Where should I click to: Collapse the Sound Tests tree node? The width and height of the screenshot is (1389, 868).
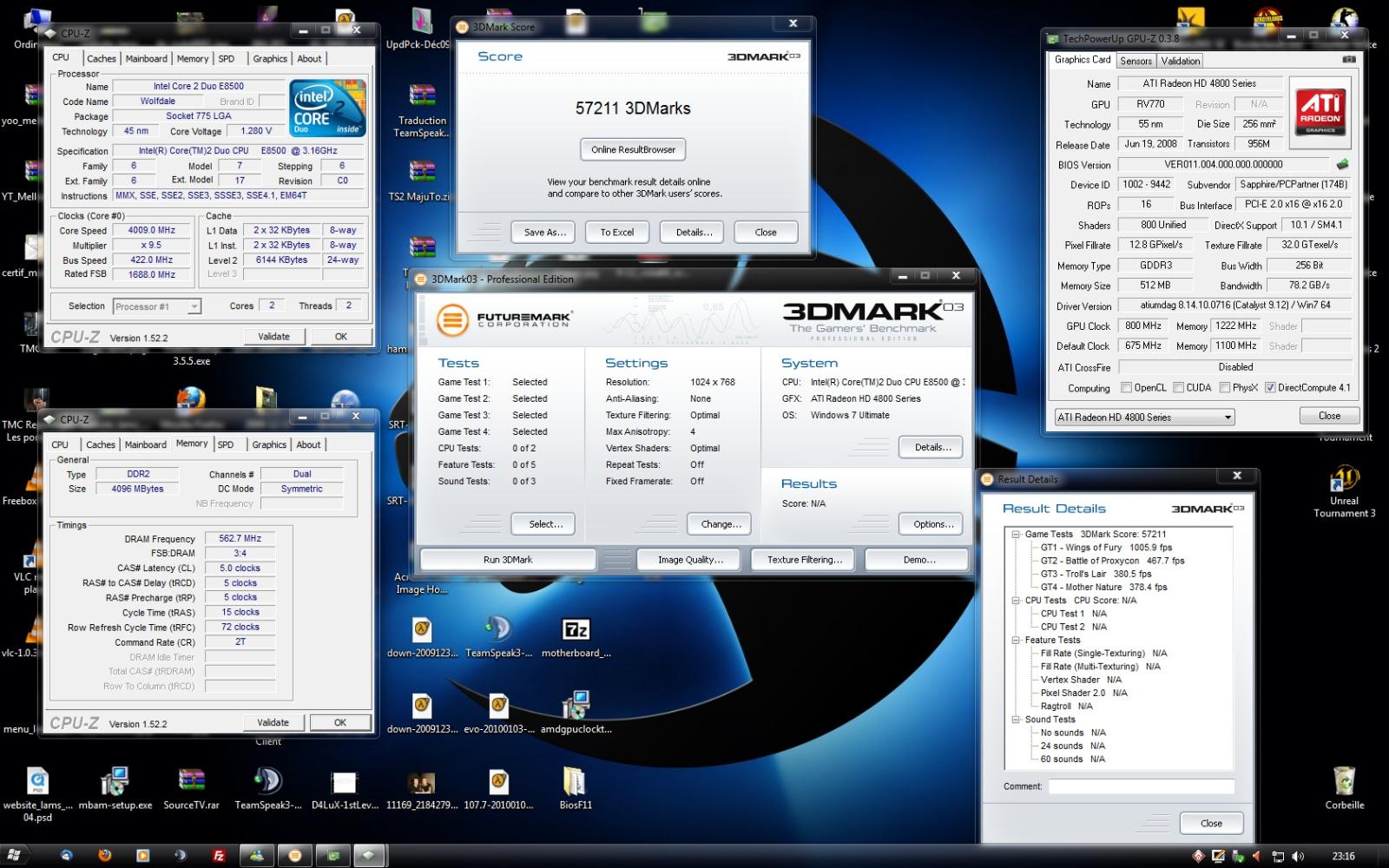point(1015,720)
